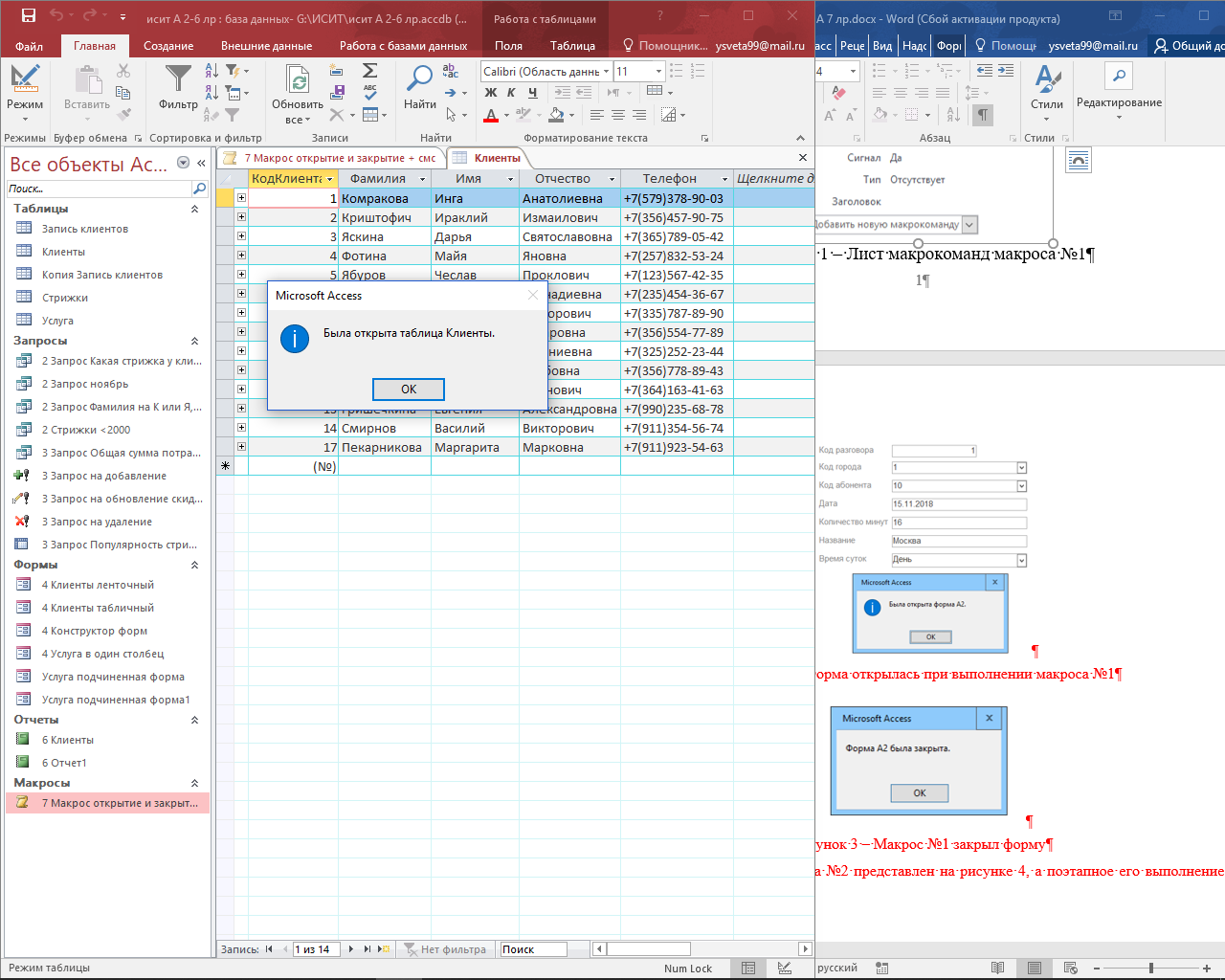Toggle underline Ч formatting in Access

tap(532, 93)
